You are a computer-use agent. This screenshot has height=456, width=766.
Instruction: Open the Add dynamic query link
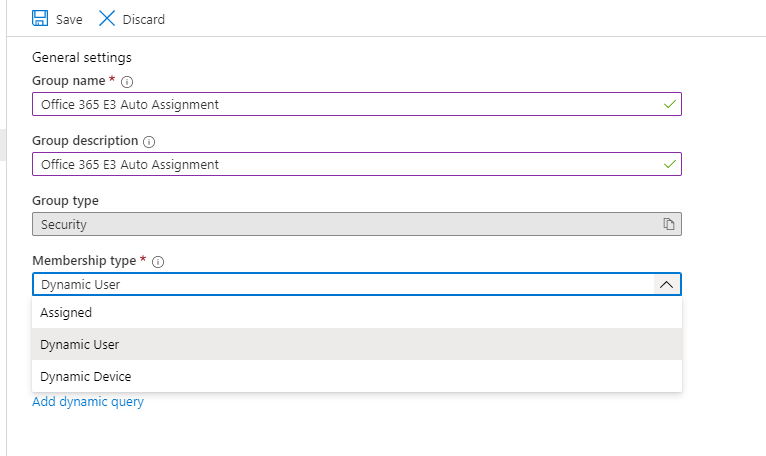(88, 402)
